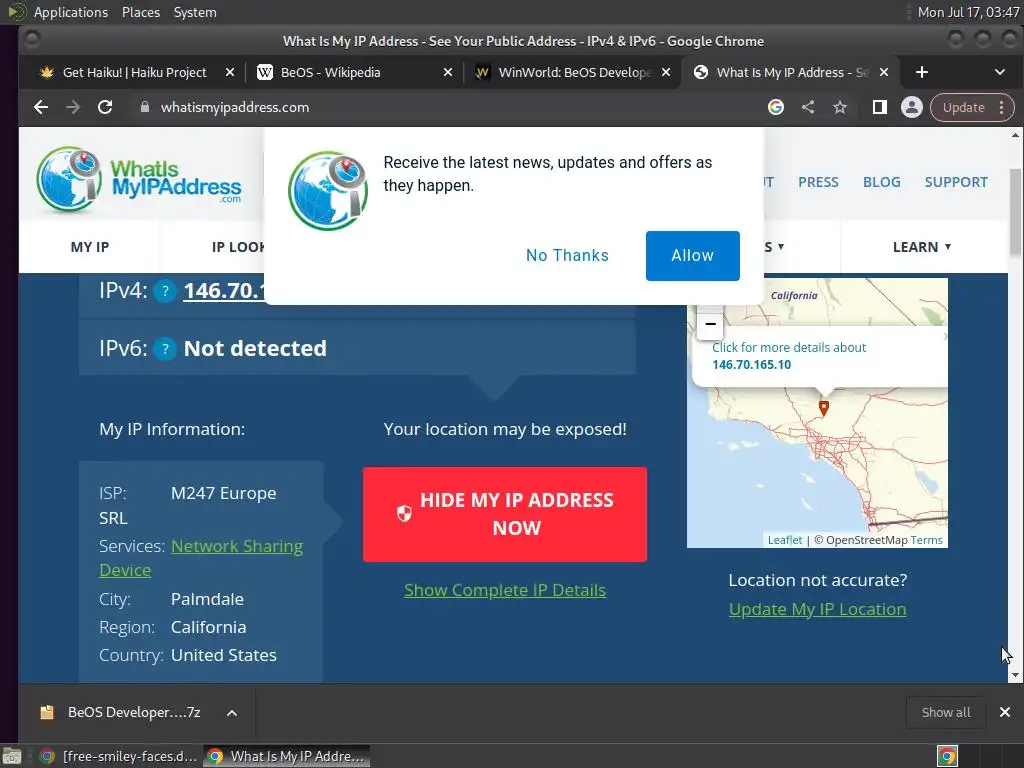This screenshot has width=1024, height=768.
Task: Click IPv4 address 146.70 link
Action: point(224,291)
